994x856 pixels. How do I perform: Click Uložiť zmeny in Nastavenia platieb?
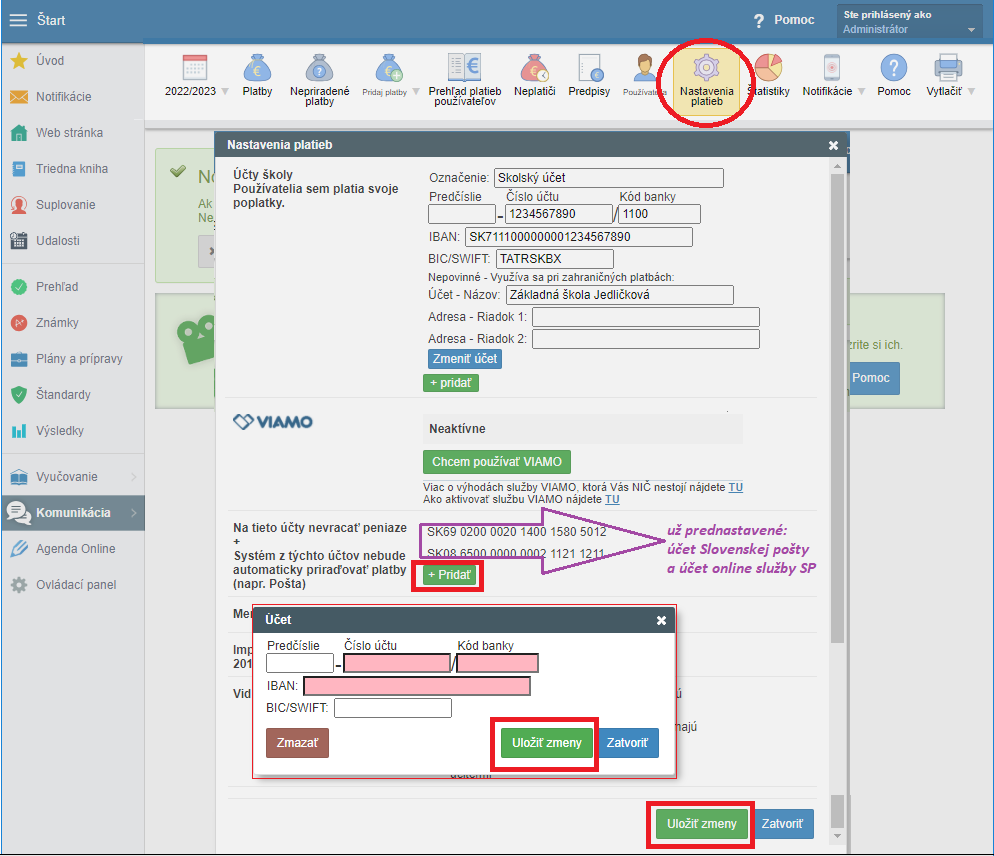(702, 824)
